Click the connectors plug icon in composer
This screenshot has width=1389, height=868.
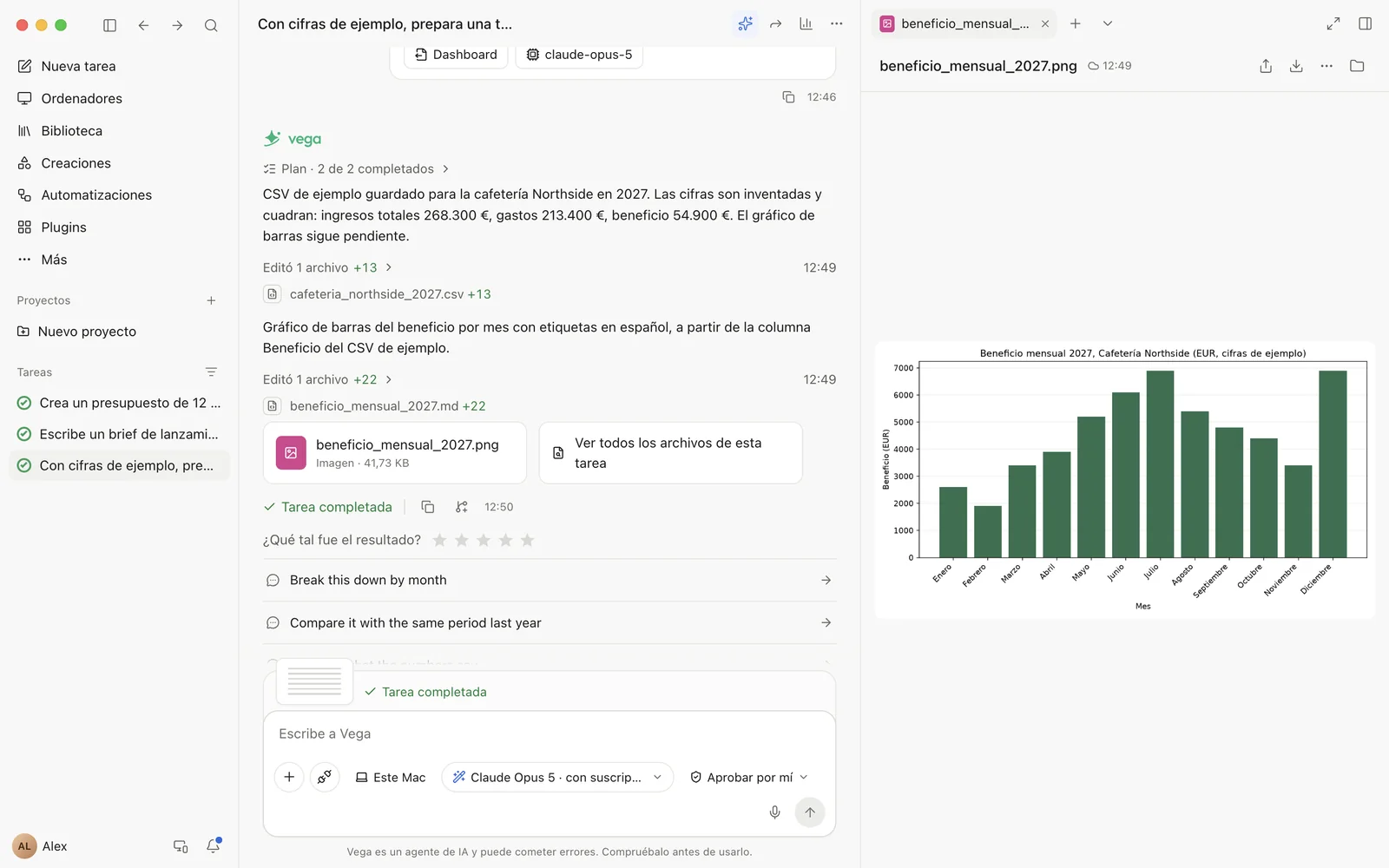[x=324, y=777]
